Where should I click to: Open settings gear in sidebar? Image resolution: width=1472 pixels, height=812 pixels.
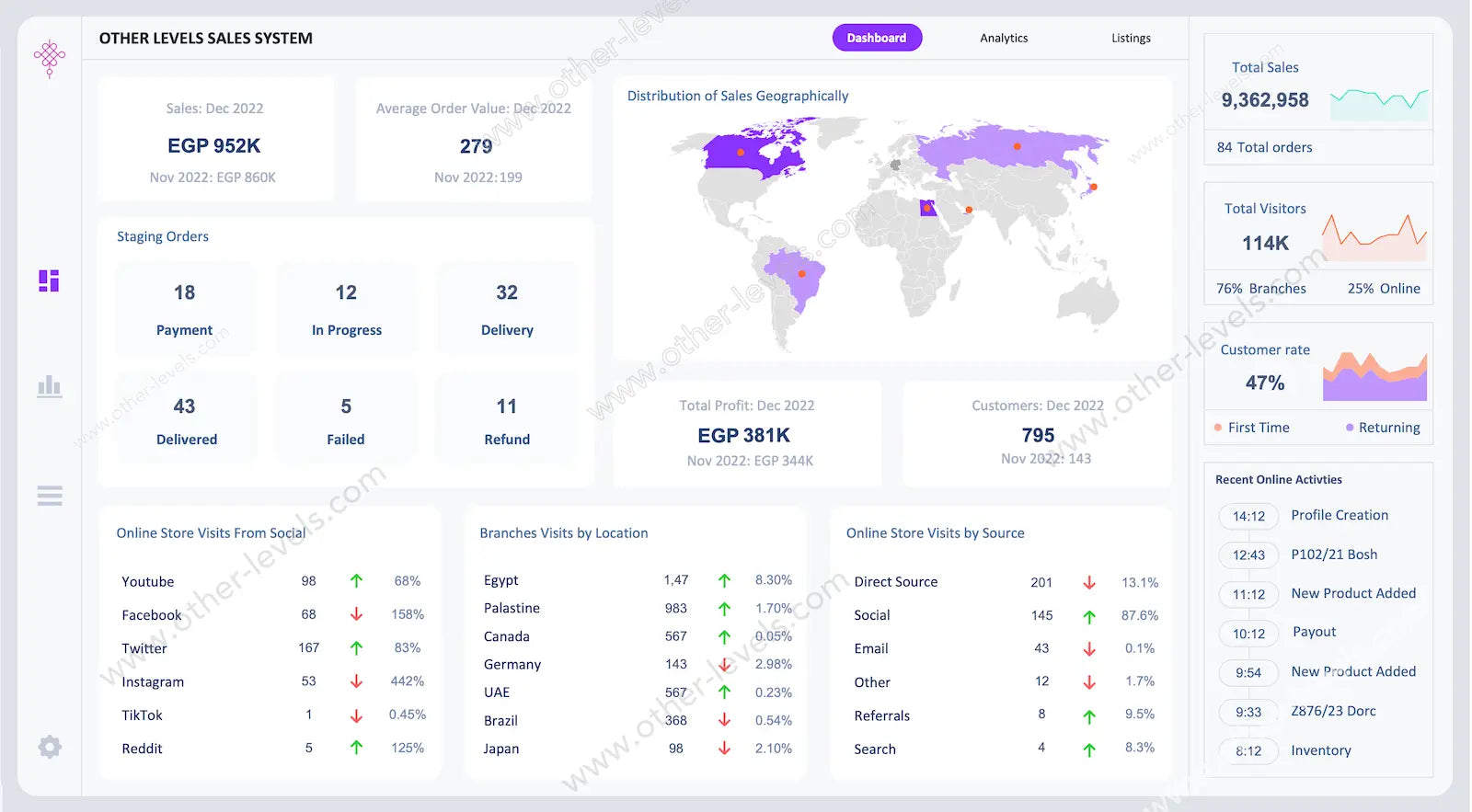[50, 747]
